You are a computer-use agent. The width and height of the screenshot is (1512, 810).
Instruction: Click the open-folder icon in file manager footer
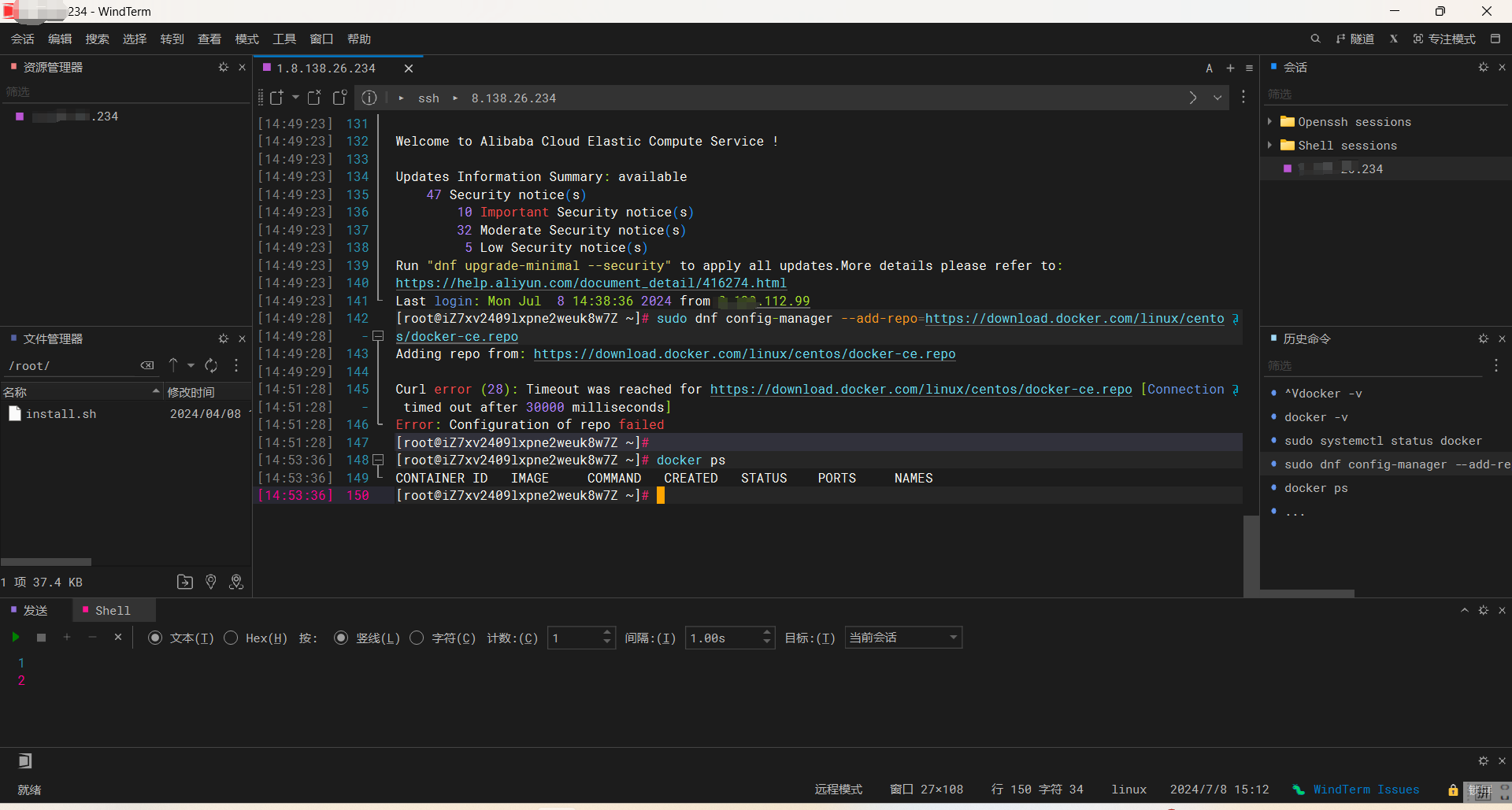(x=185, y=582)
